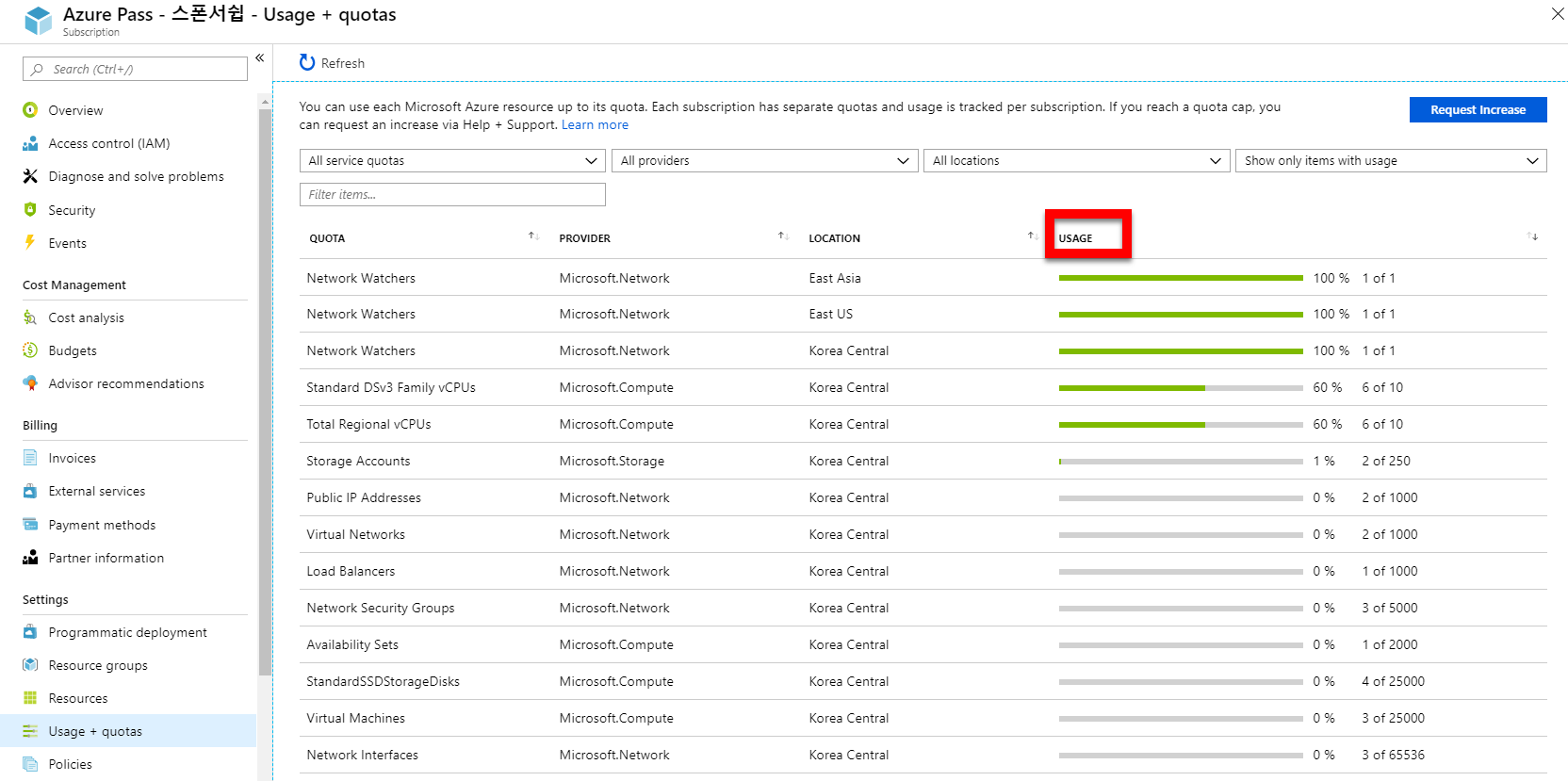1568x781 pixels.
Task: Click Public IP Addresses quota name
Action: click(x=364, y=497)
